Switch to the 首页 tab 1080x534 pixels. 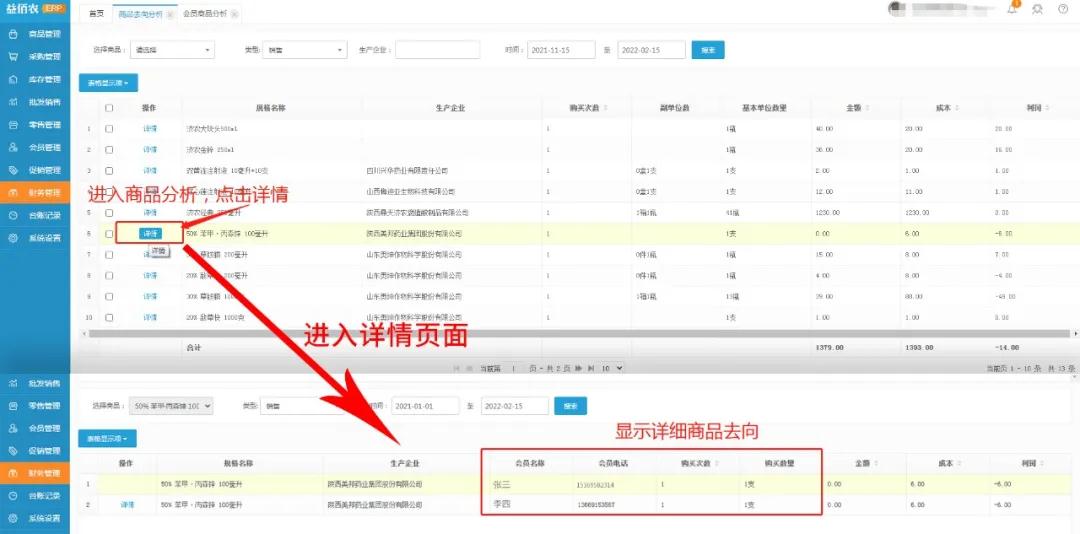pyautogui.click(x=96, y=14)
